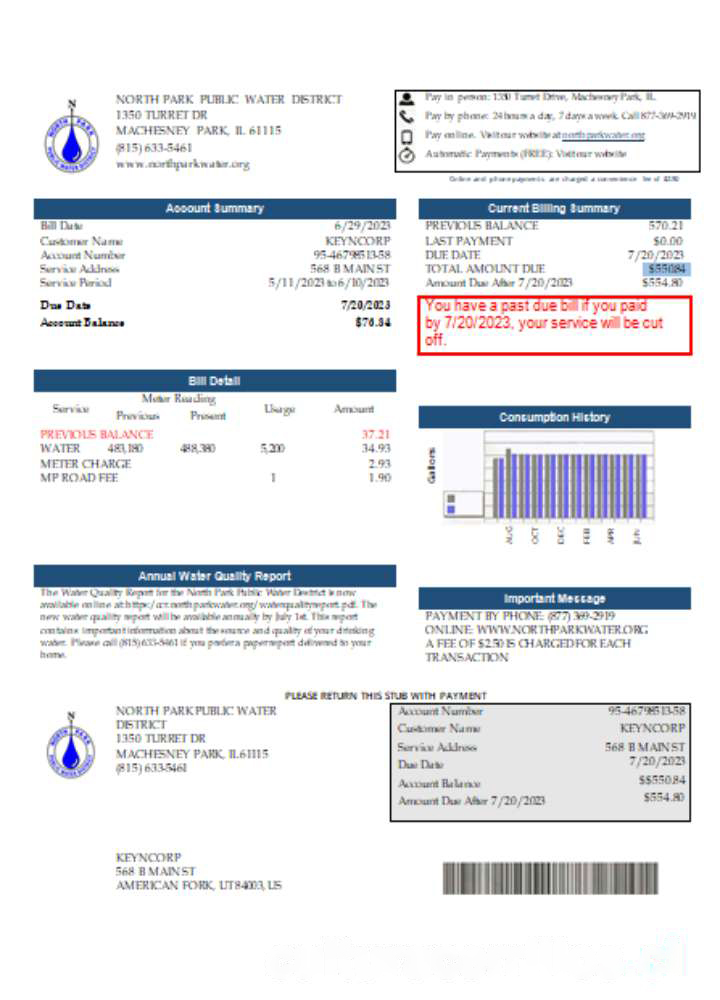Click the Important Message header
The height and width of the screenshot is (1000, 720).
click(553, 598)
